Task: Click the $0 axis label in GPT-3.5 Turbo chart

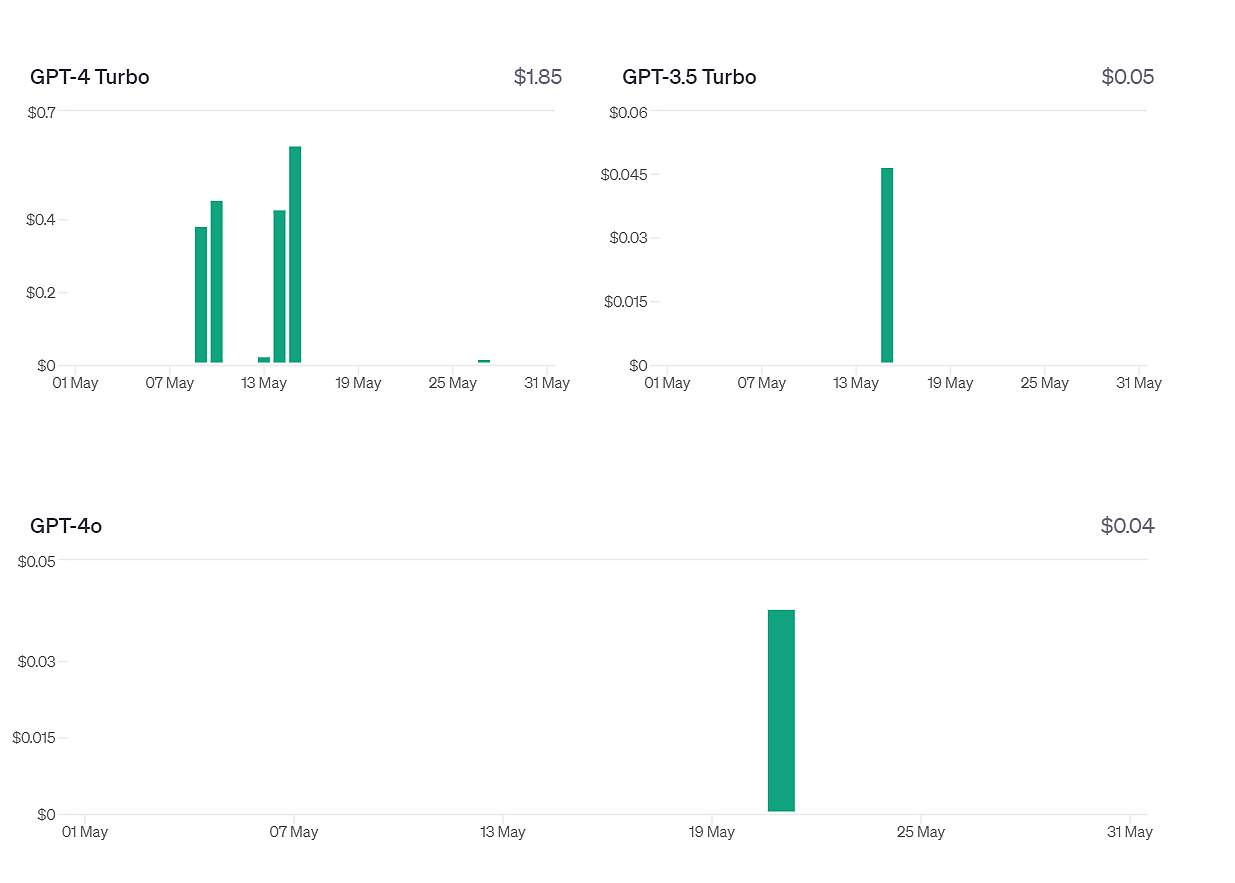Action: (640, 366)
